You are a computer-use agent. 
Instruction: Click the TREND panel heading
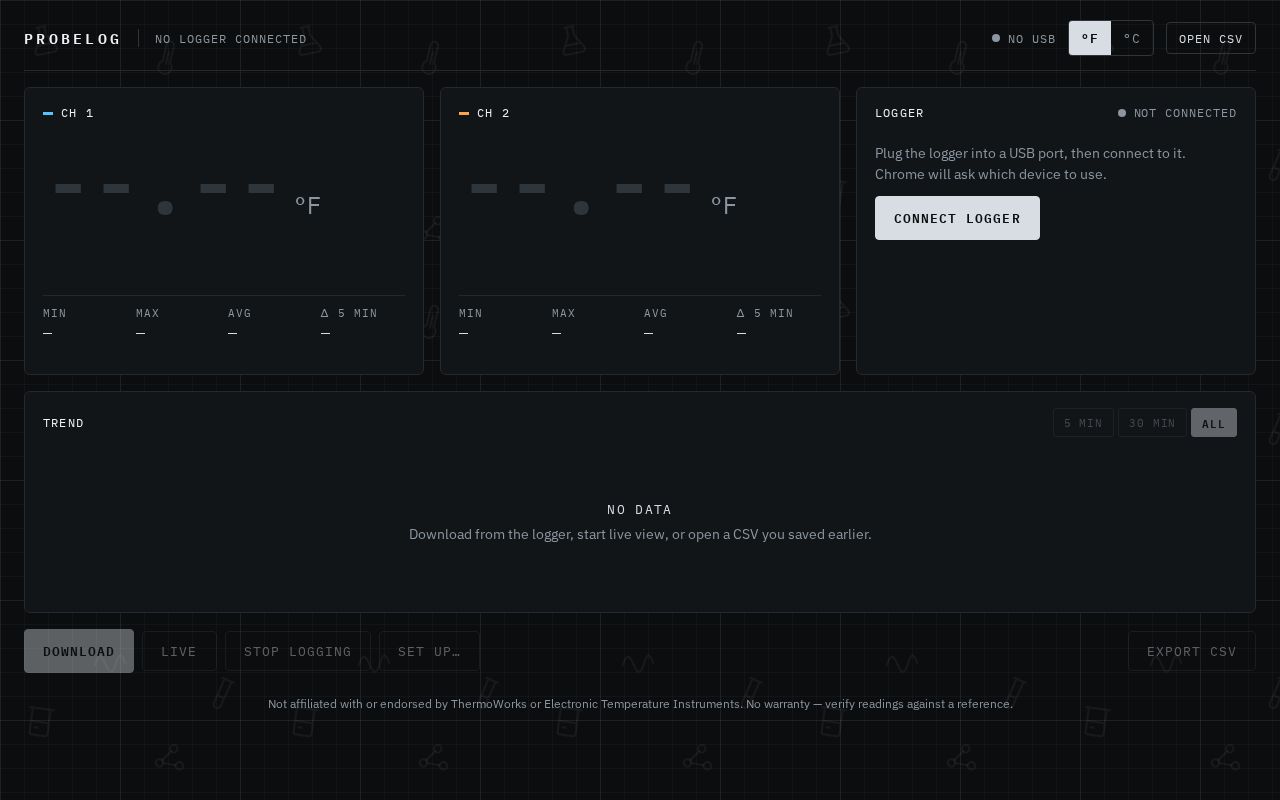[x=63, y=423]
